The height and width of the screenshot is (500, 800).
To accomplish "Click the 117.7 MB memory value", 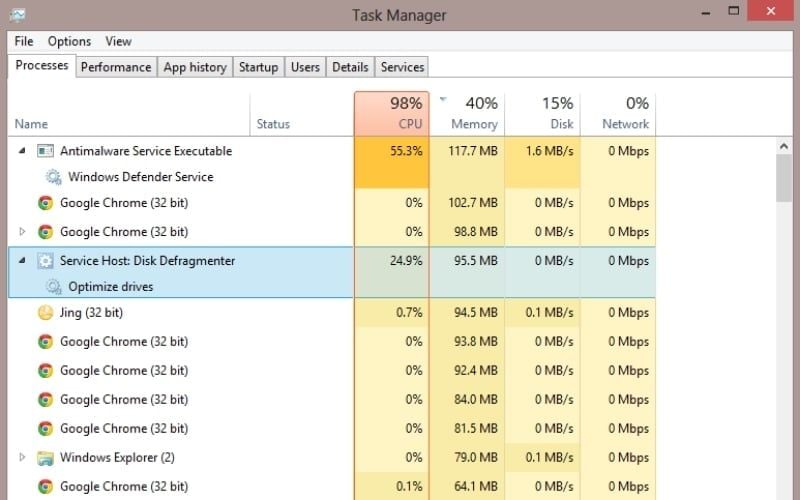I will coord(473,151).
